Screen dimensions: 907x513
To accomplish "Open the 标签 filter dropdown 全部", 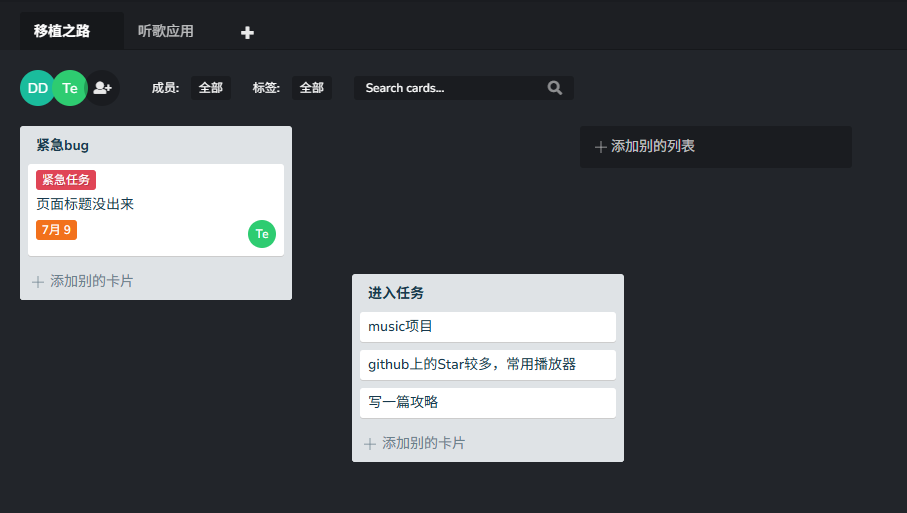I will tap(312, 88).
